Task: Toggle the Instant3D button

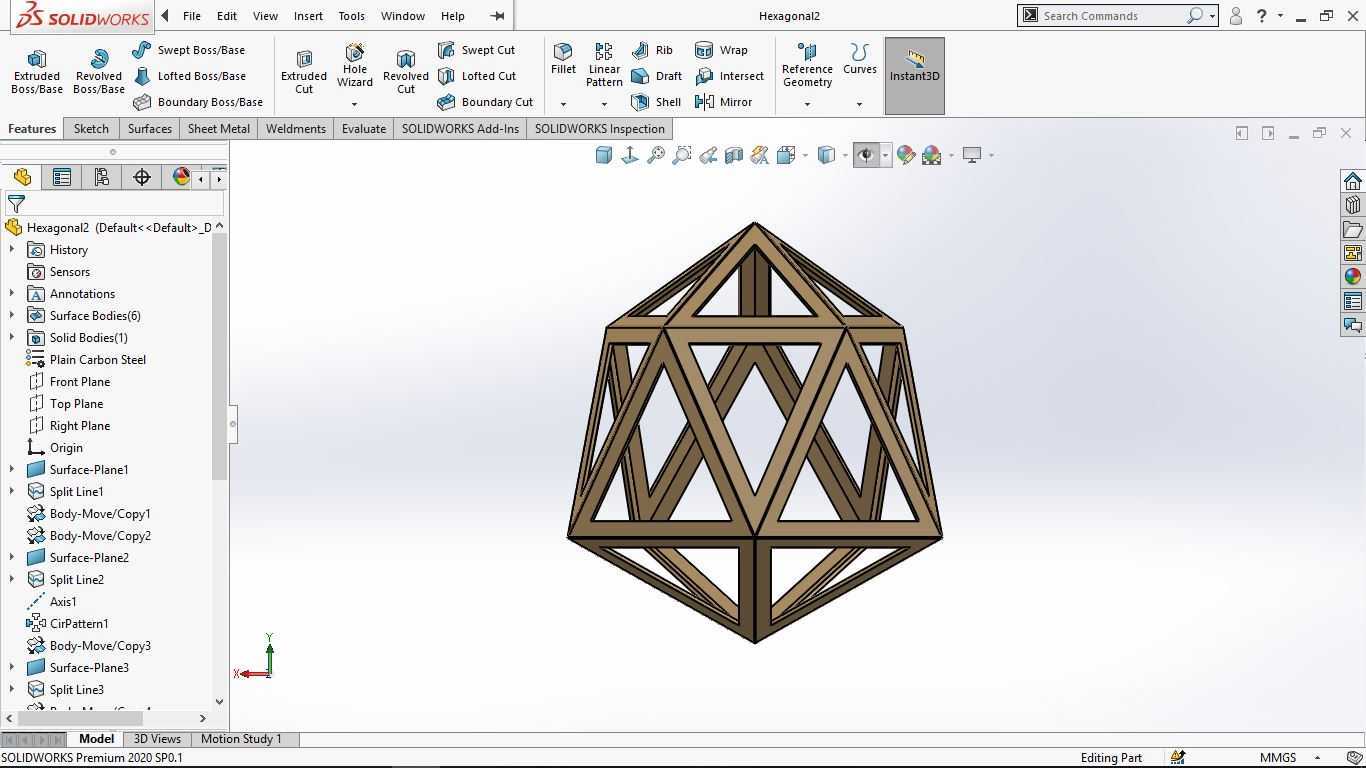Action: tap(915, 76)
